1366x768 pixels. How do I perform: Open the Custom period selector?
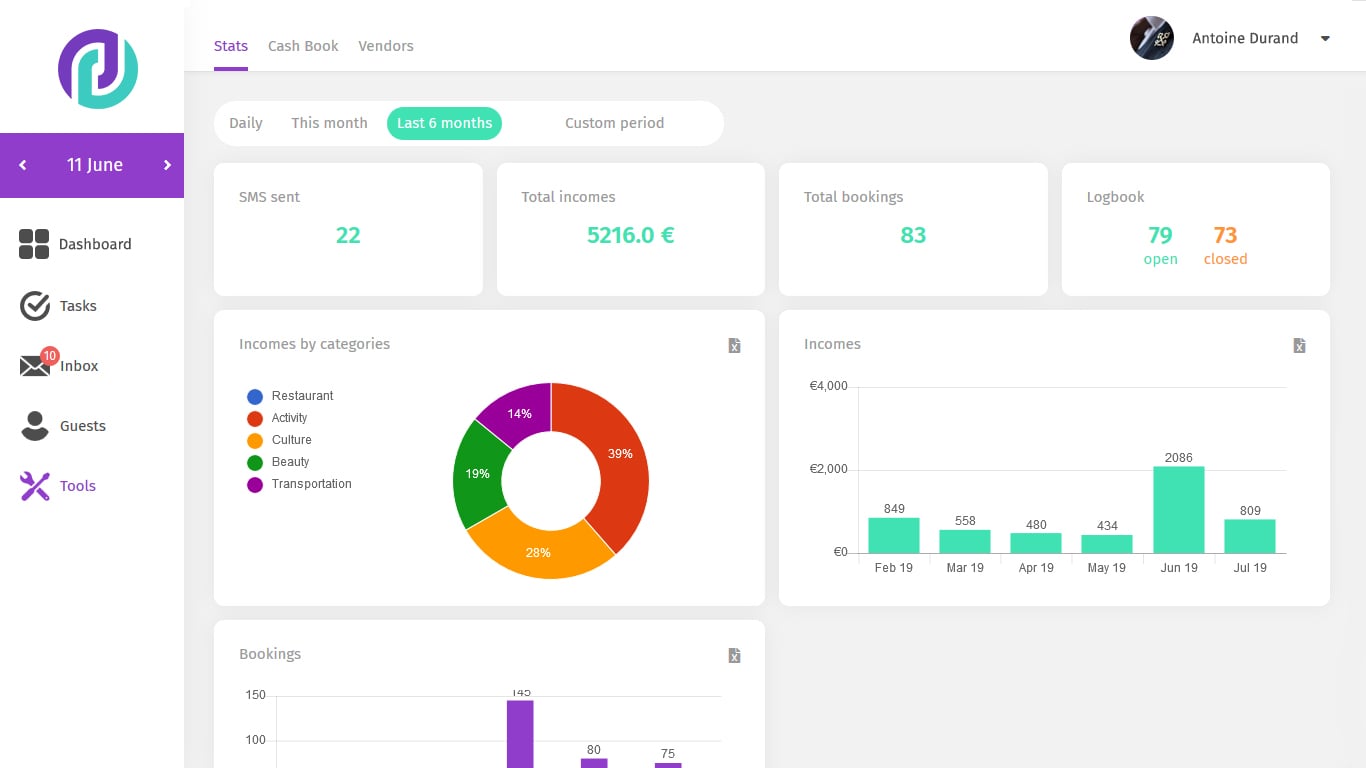[614, 123]
